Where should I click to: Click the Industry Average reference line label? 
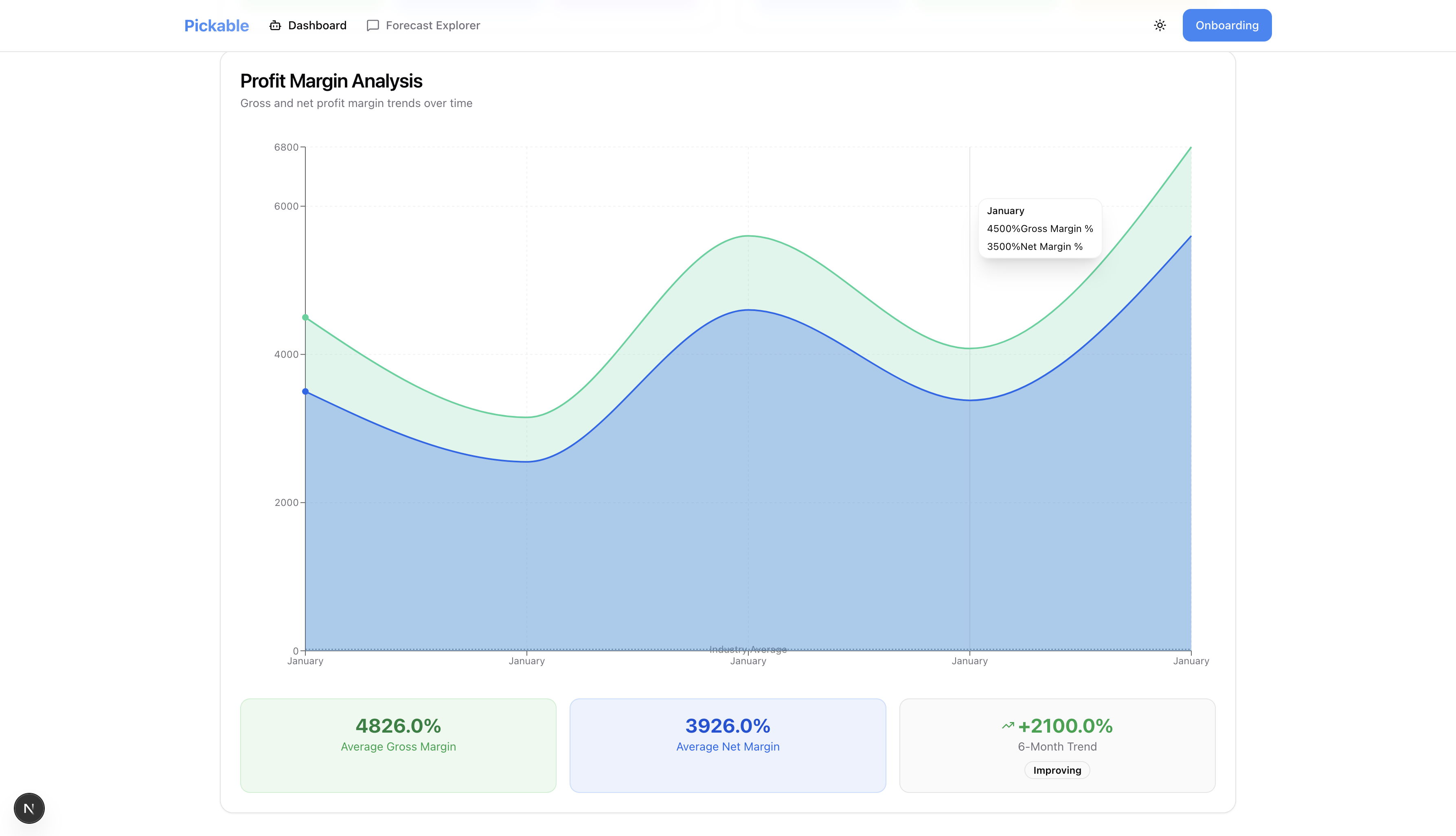(748, 650)
